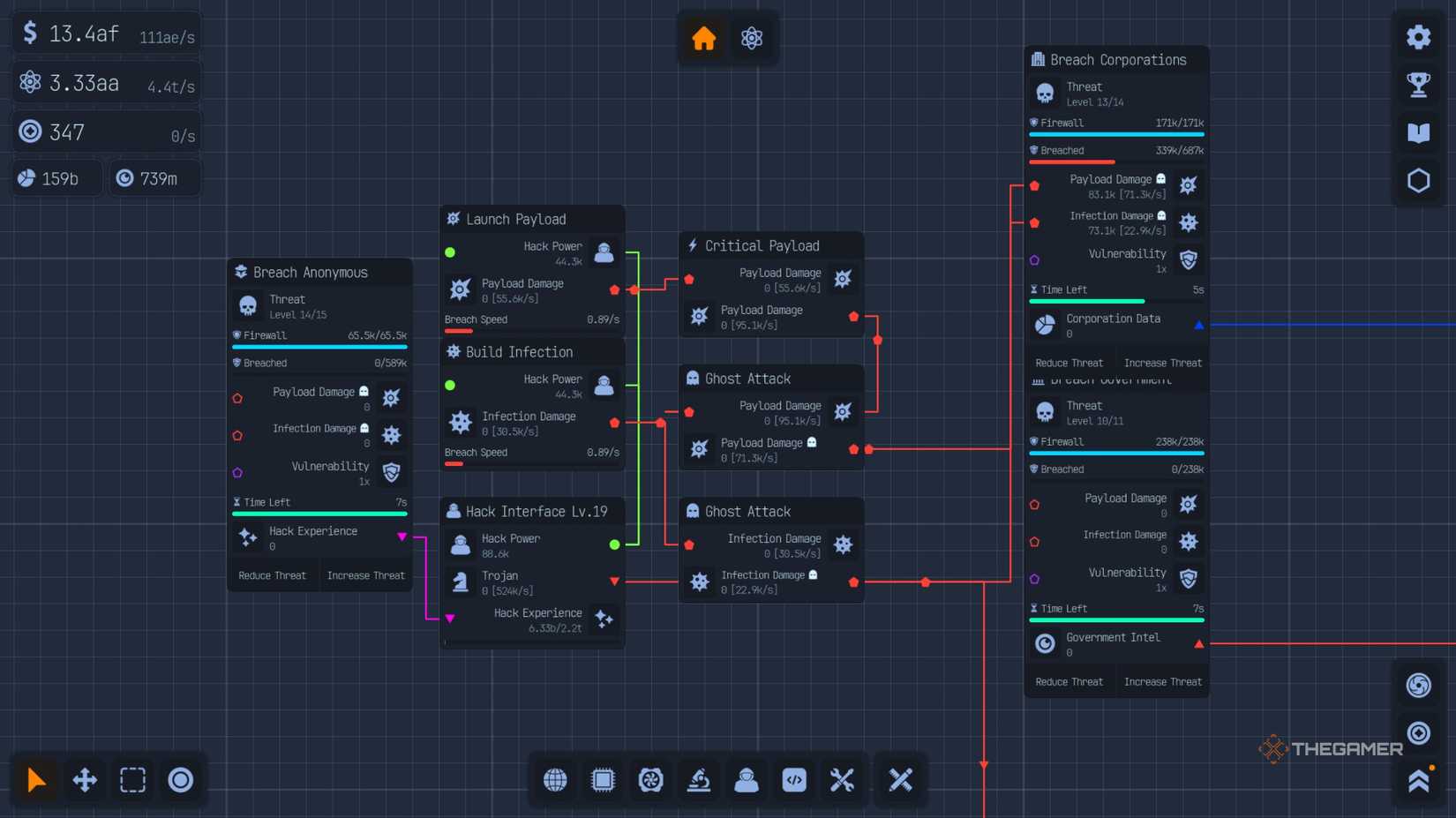Open the settings gear in top right corner
This screenshot has height=818, width=1456.
[x=1418, y=36]
